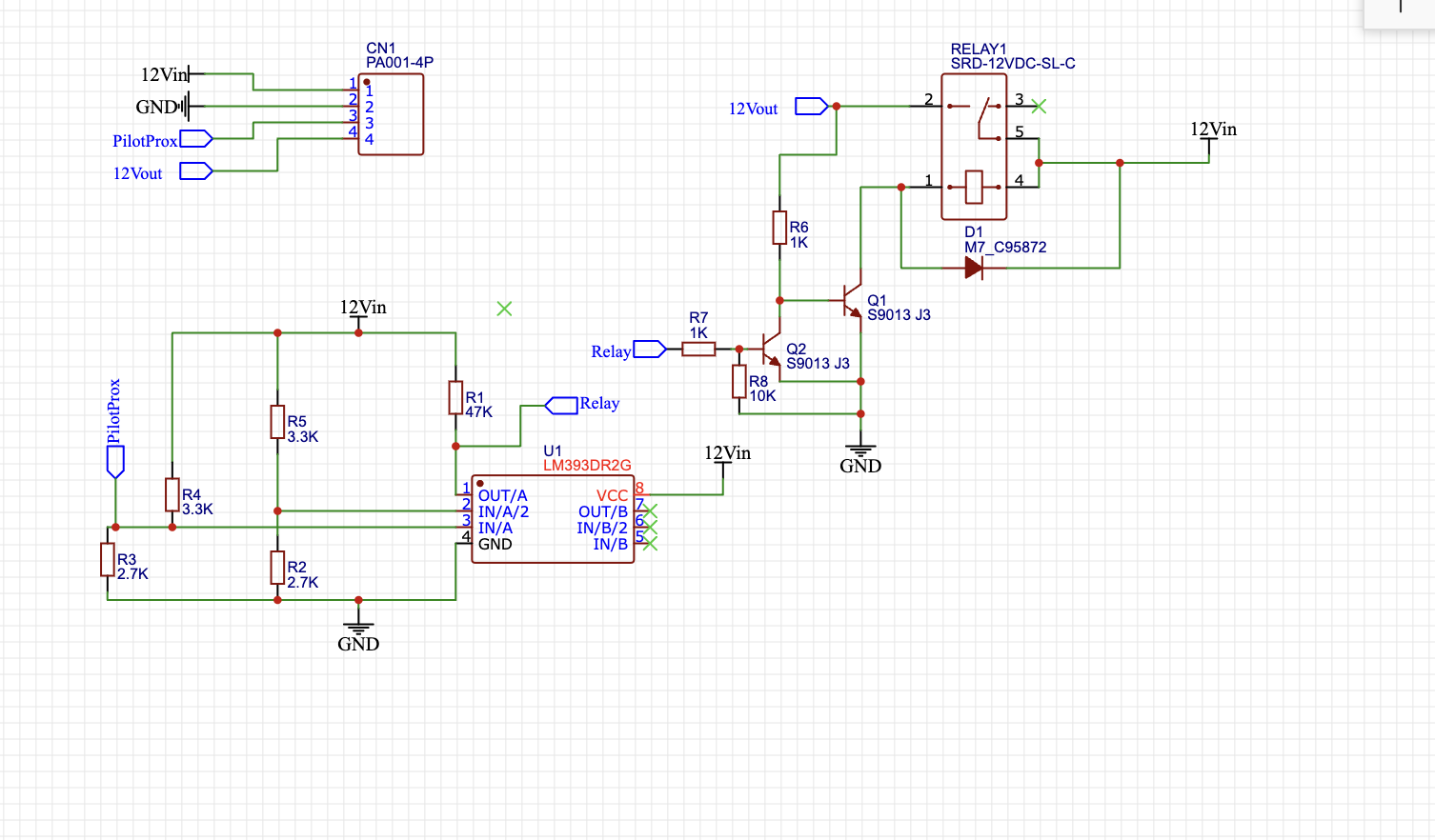
Task: Select transistor Q1 symbol
Action: pyautogui.click(x=851, y=301)
